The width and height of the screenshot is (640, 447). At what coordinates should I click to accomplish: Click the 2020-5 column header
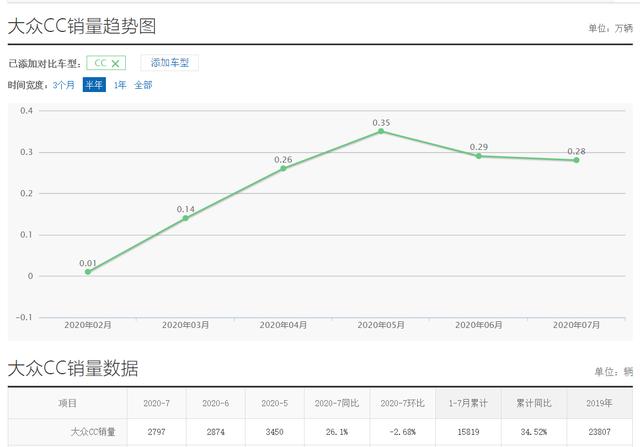[275, 403]
